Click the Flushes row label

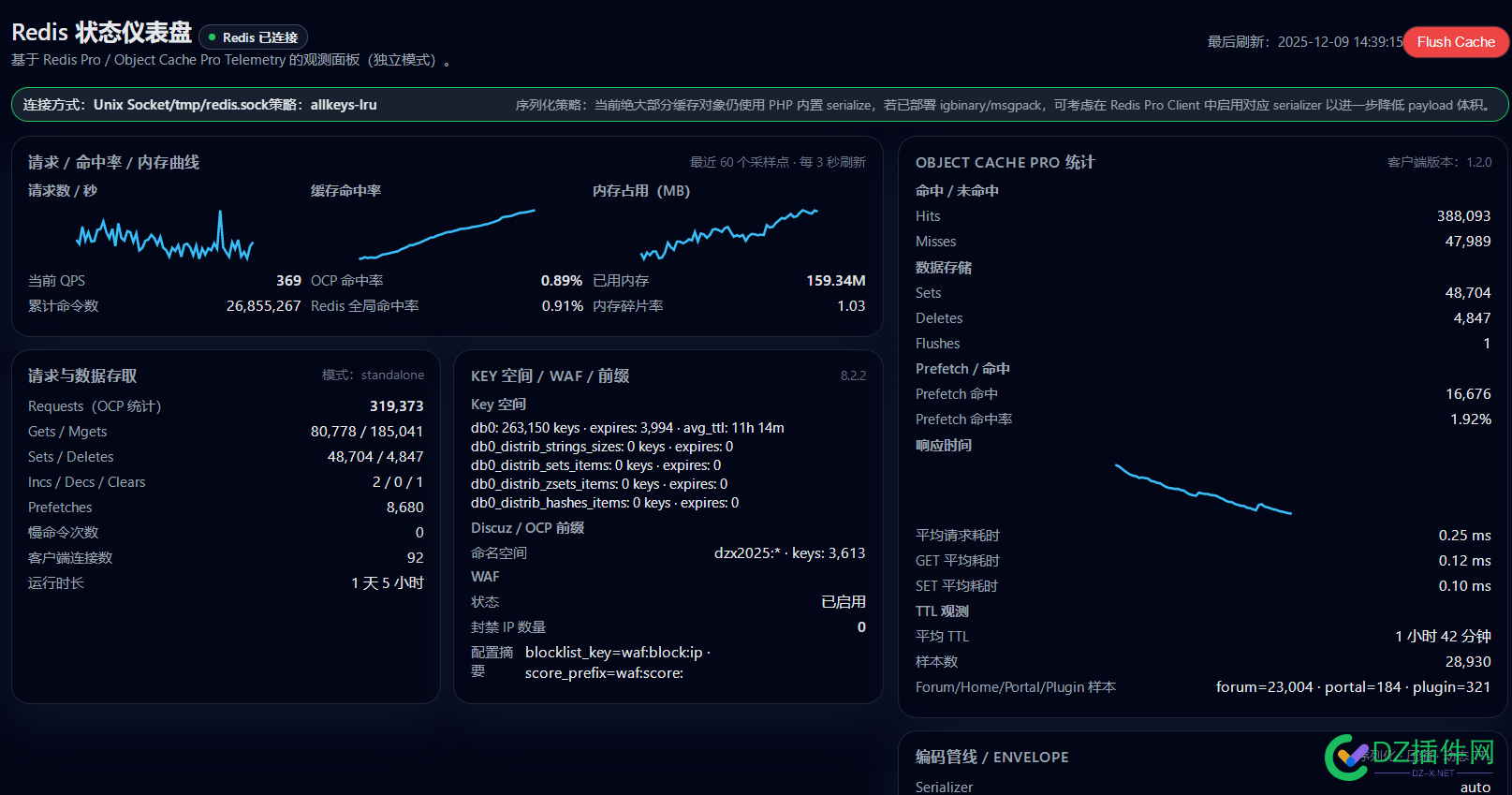tap(937, 344)
